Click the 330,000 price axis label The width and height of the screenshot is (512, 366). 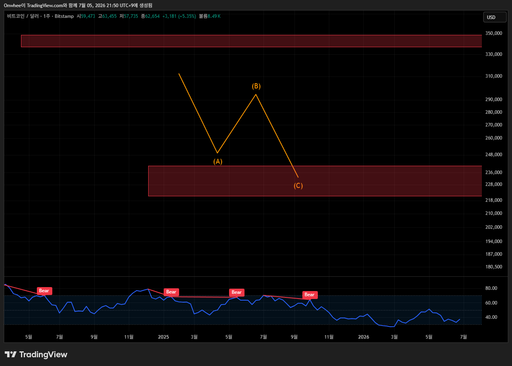pyautogui.click(x=494, y=54)
